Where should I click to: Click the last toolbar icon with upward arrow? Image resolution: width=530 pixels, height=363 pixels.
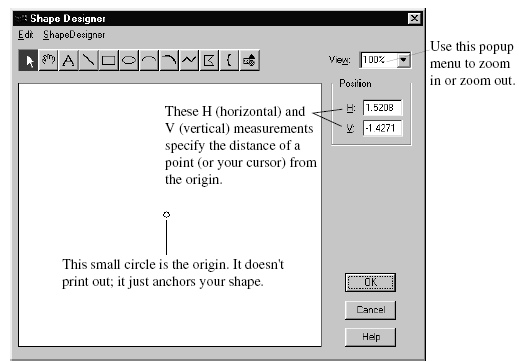(249, 60)
